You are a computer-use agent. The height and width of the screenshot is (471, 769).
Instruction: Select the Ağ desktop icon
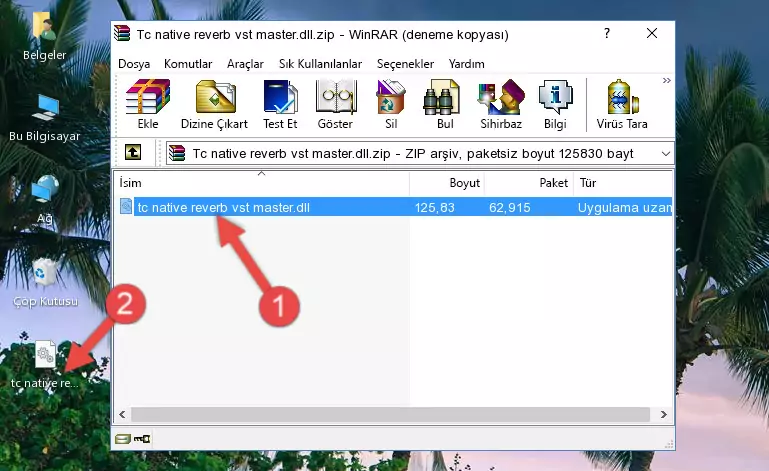(x=45, y=199)
